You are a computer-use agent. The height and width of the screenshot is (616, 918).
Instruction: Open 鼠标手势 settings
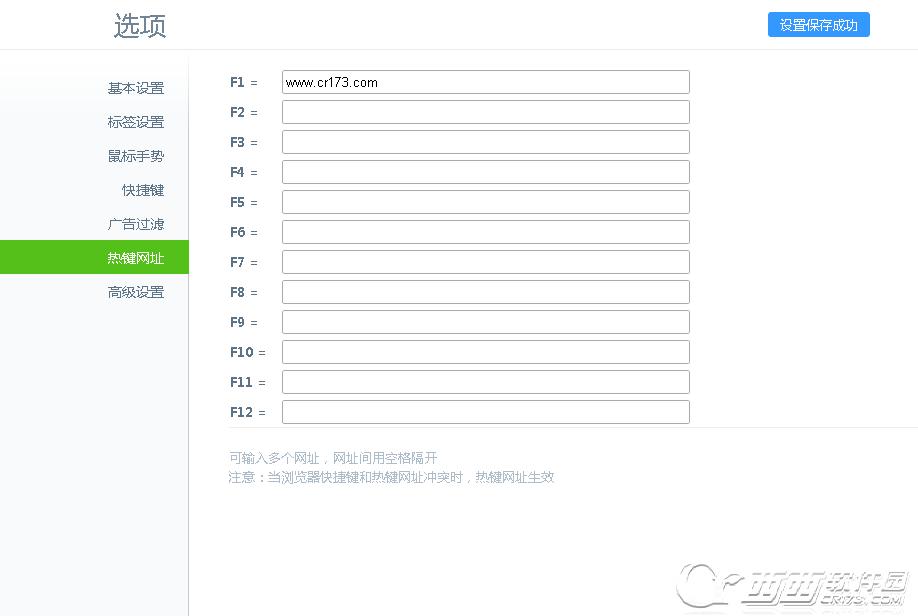[x=135, y=156]
